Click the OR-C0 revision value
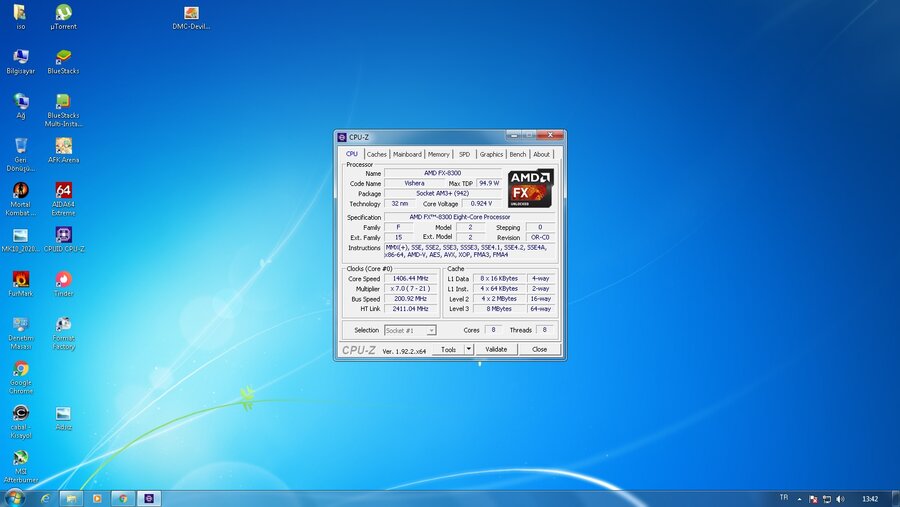The image size is (900, 507). [540, 237]
